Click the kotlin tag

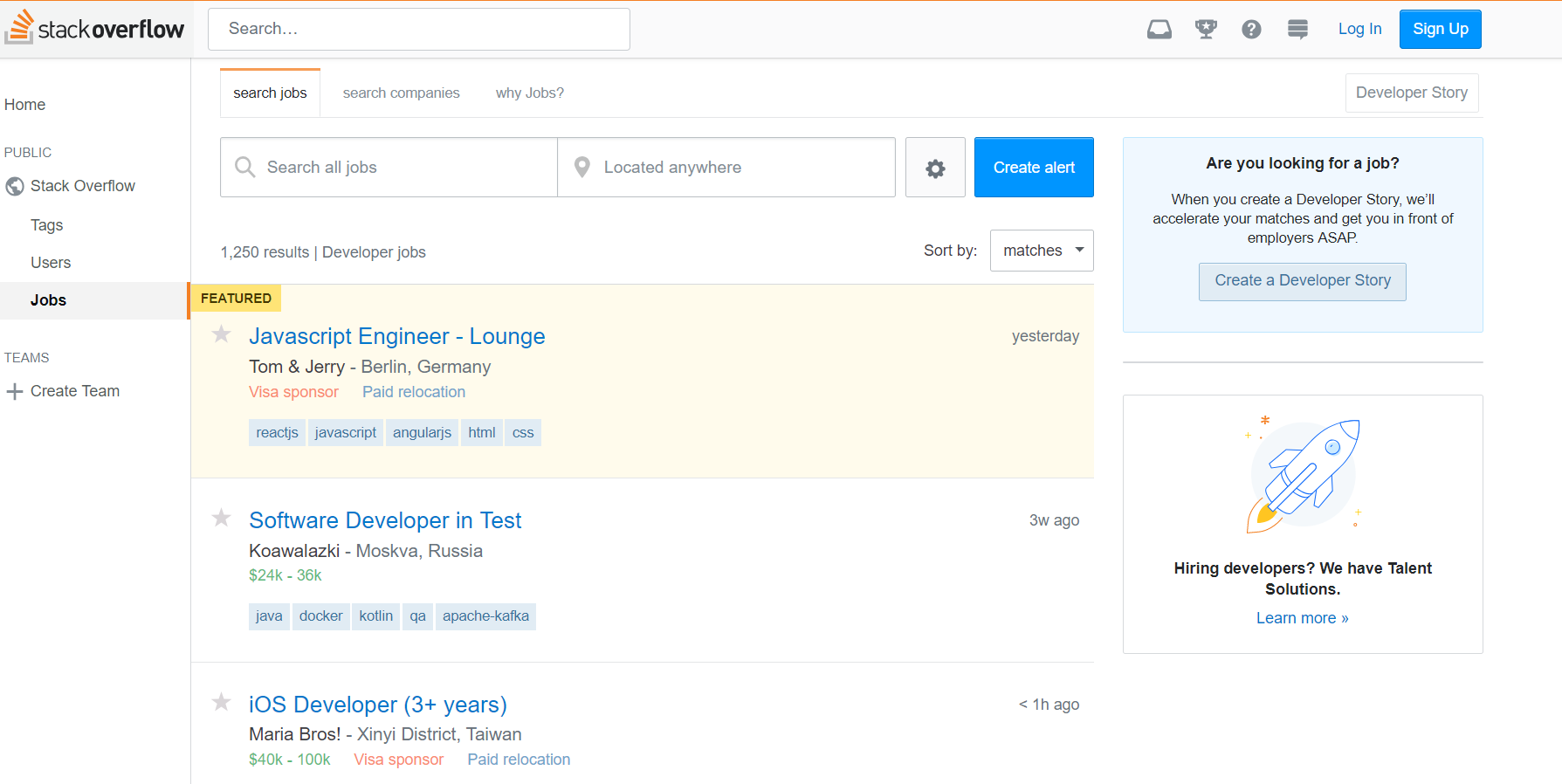(376, 616)
